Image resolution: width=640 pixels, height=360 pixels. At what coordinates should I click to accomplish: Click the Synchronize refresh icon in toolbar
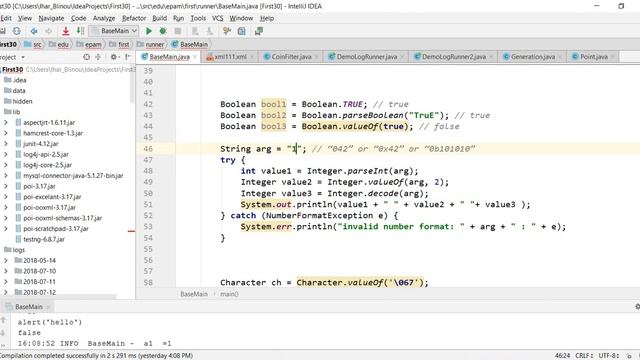point(16,31)
